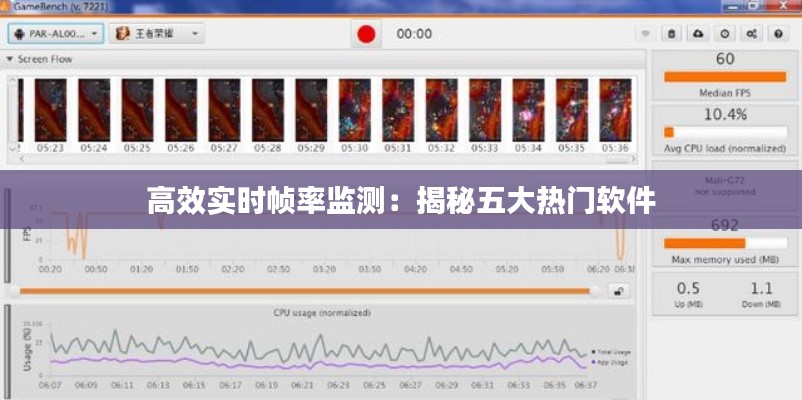Screen dimensions: 802x400
Task: Click the Median FPS value 60
Action: pos(725,59)
